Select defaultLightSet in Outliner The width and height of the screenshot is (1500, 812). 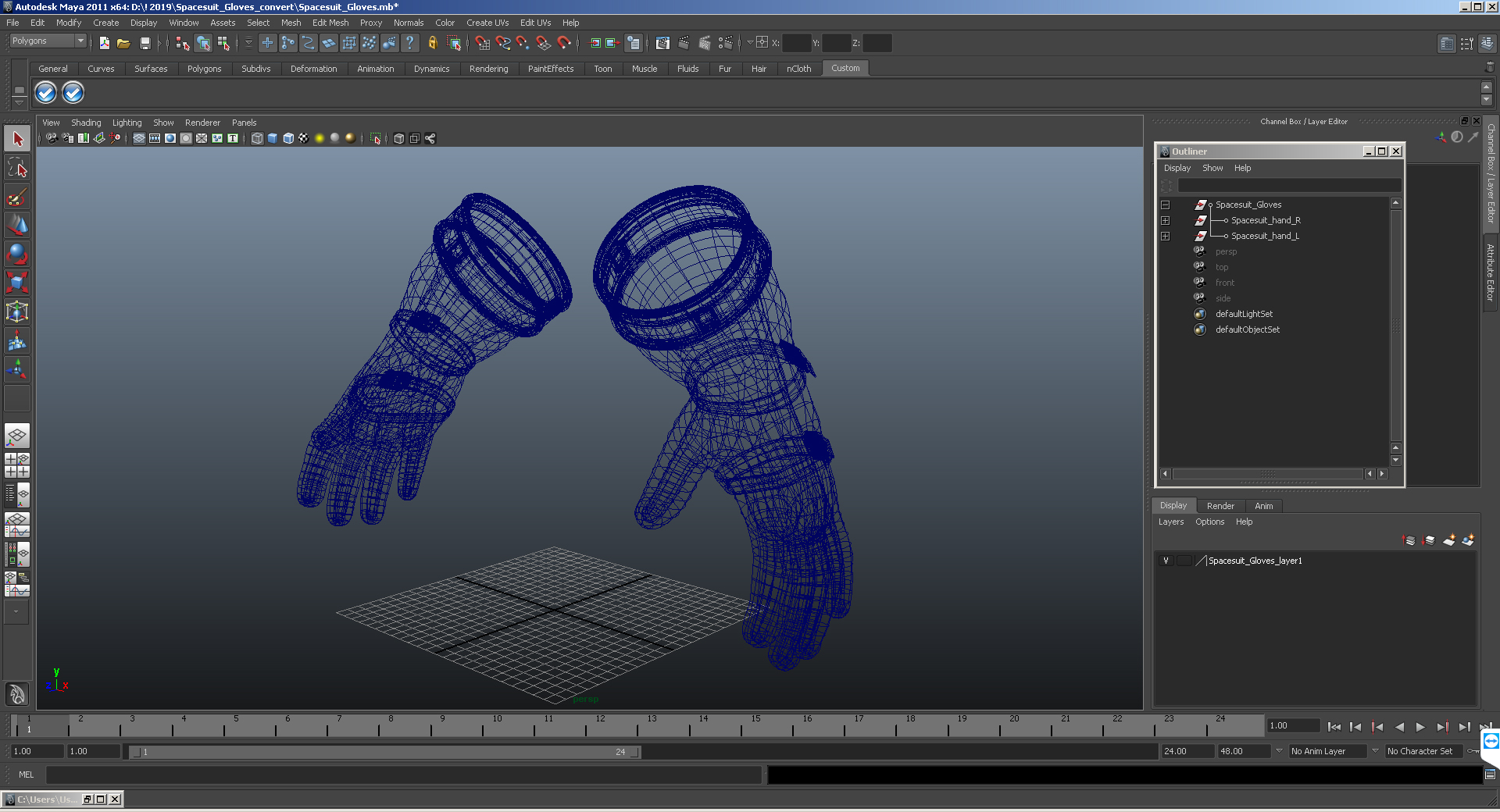coord(1244,314)
